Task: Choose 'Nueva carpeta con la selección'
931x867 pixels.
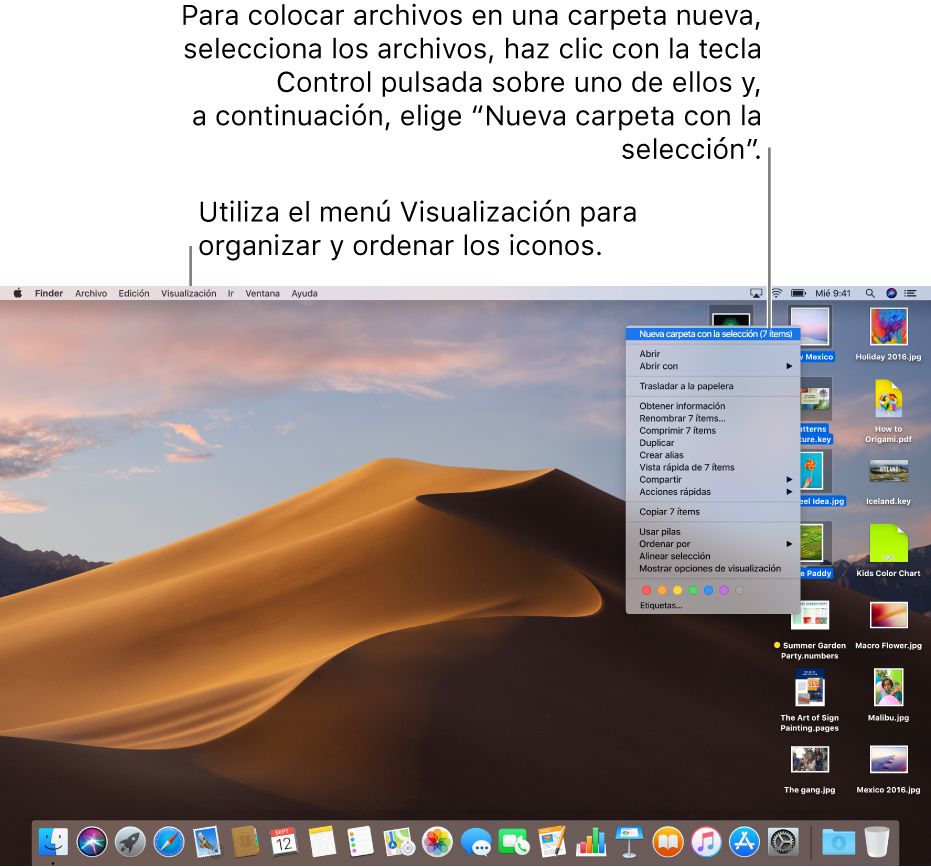Action: tap(712, 334)
